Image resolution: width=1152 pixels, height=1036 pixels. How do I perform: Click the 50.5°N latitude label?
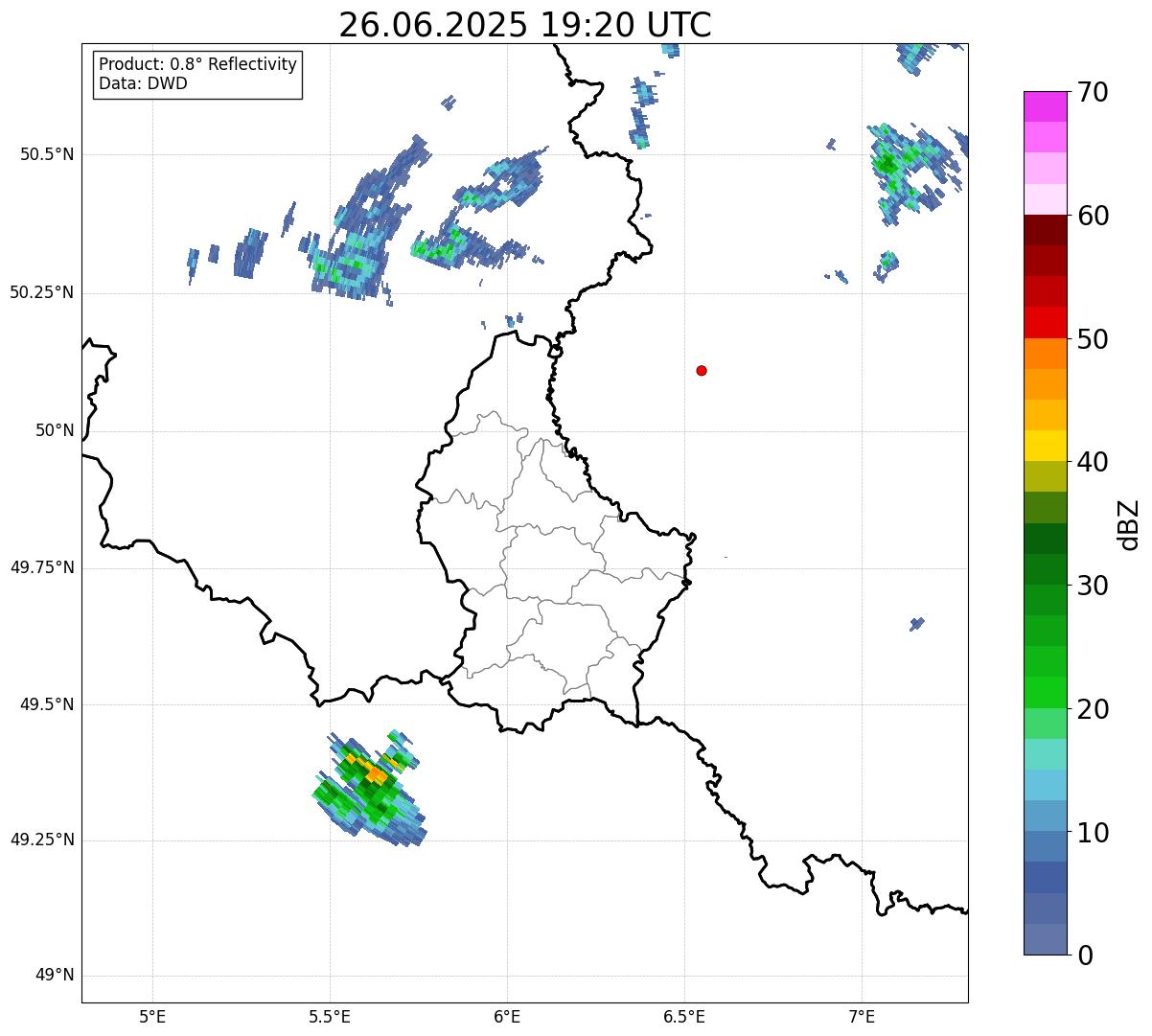click(x=47, y=154)
